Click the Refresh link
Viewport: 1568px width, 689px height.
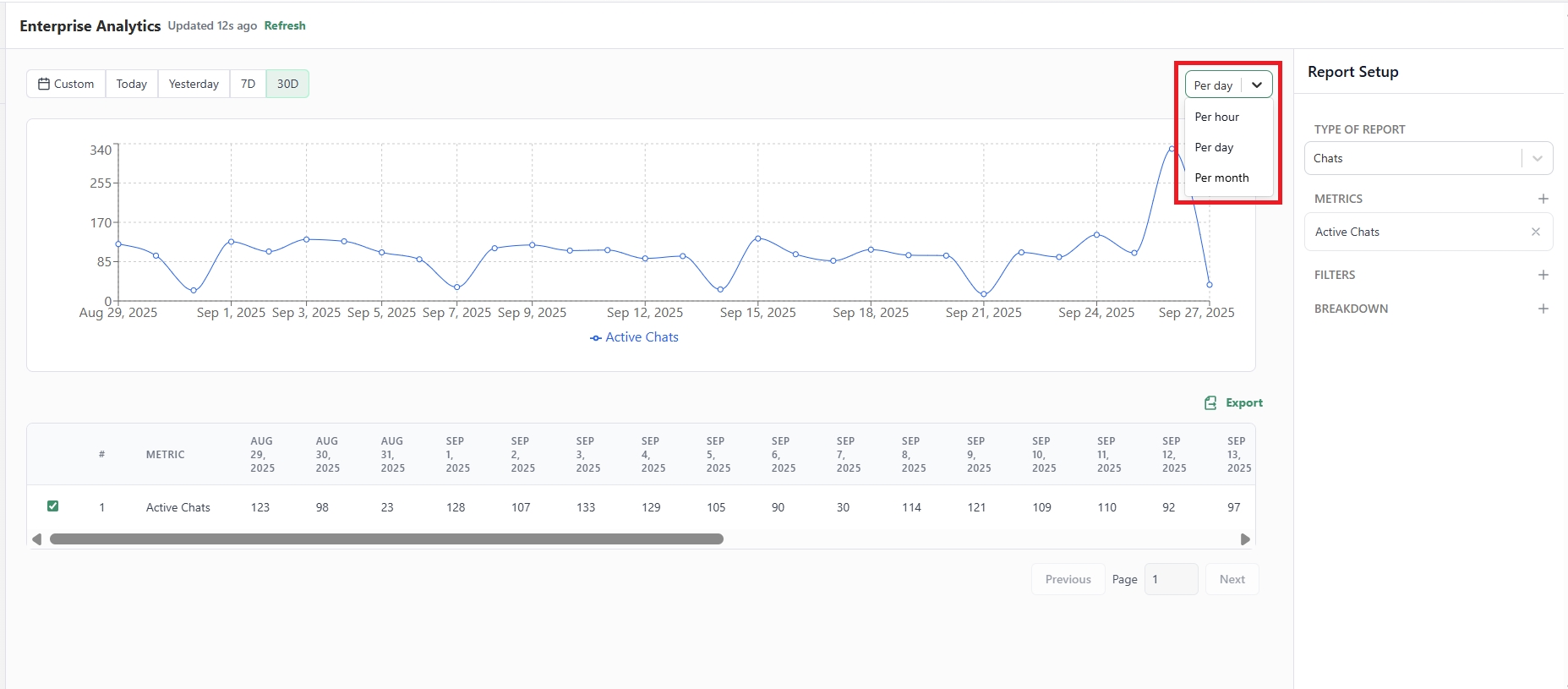pos(284,25)
